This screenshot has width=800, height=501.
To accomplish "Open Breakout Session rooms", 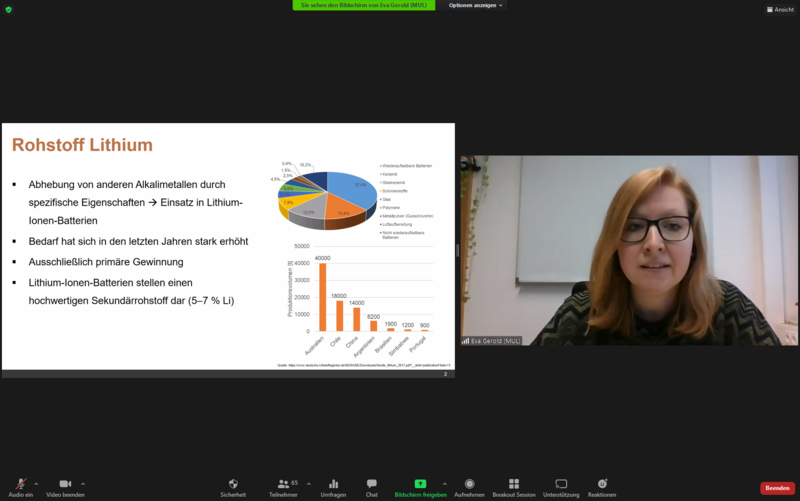I will tap(513, 485).
